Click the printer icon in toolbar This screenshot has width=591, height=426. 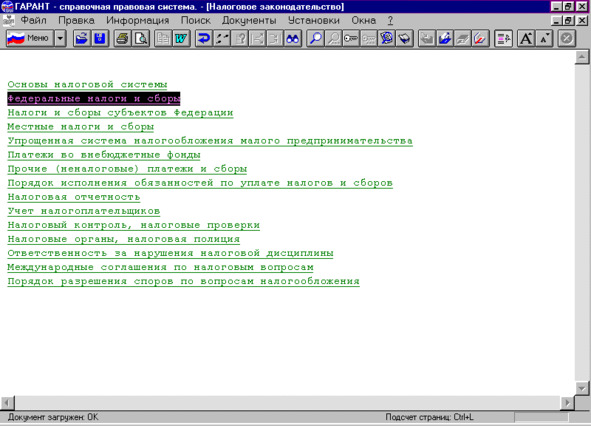[122, 38]
